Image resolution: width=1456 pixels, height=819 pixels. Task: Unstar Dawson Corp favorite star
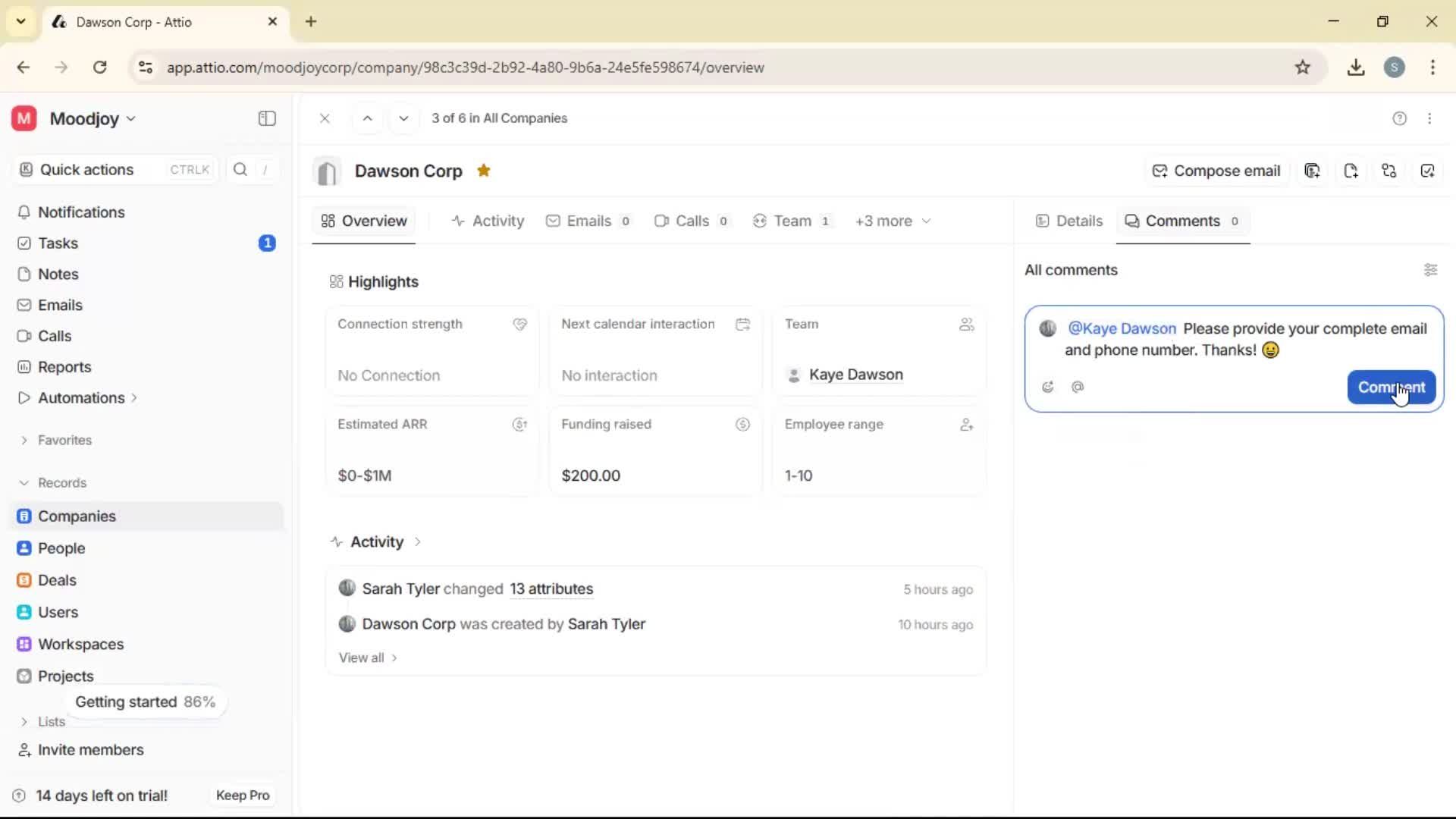[x=484, y=171]
